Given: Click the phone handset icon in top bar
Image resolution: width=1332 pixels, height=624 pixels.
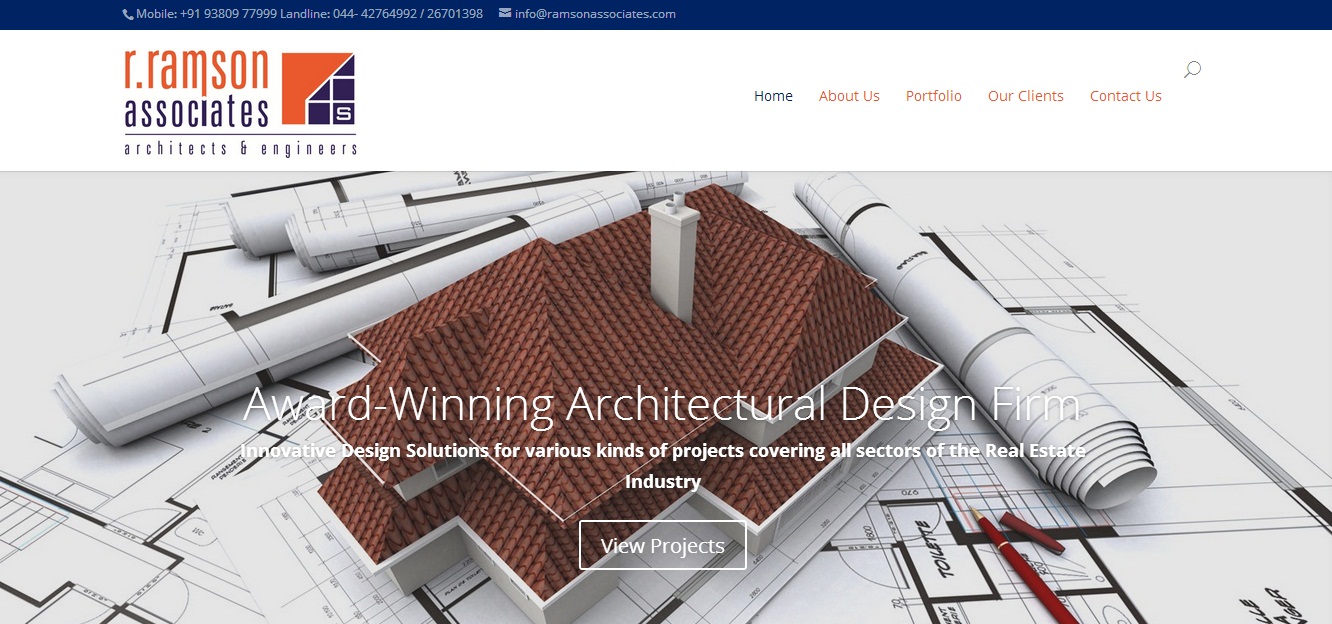Looking at the screenshot, I should point(126,14).
